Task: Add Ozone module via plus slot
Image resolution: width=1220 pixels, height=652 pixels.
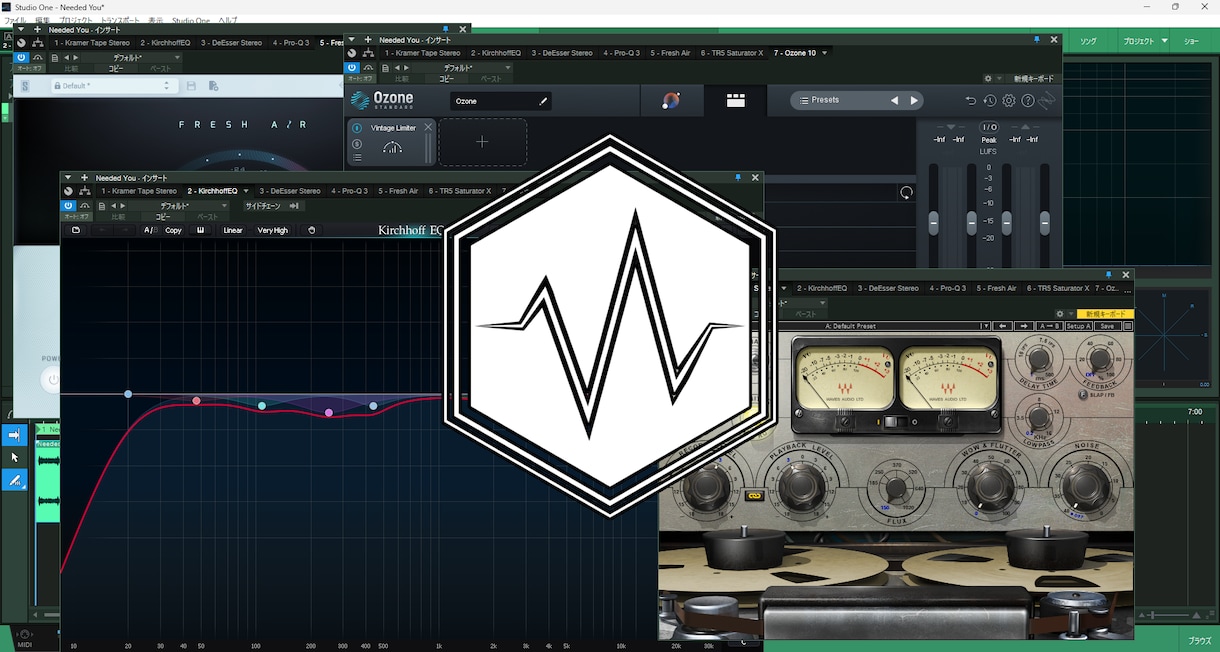Action: pyautogui.click(x=482, y=142)
